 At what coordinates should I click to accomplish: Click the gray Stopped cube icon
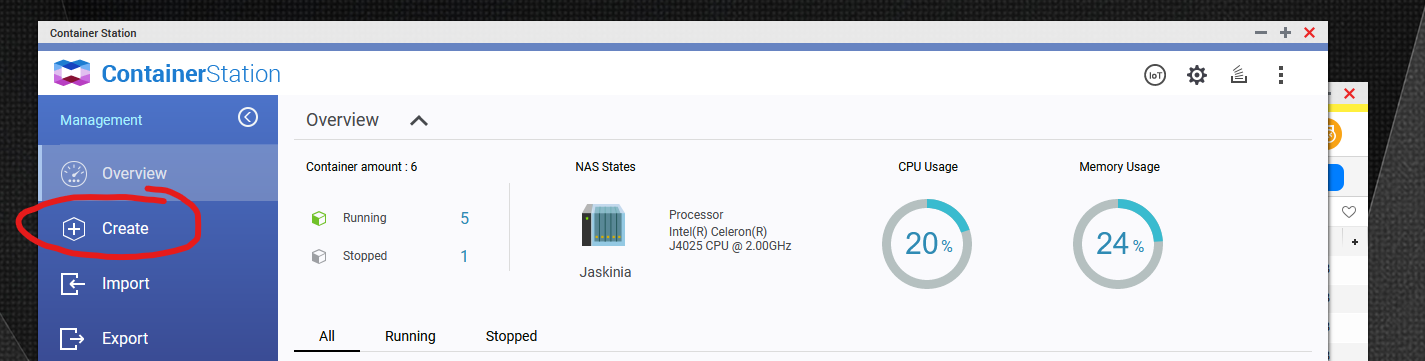(319, 256)
